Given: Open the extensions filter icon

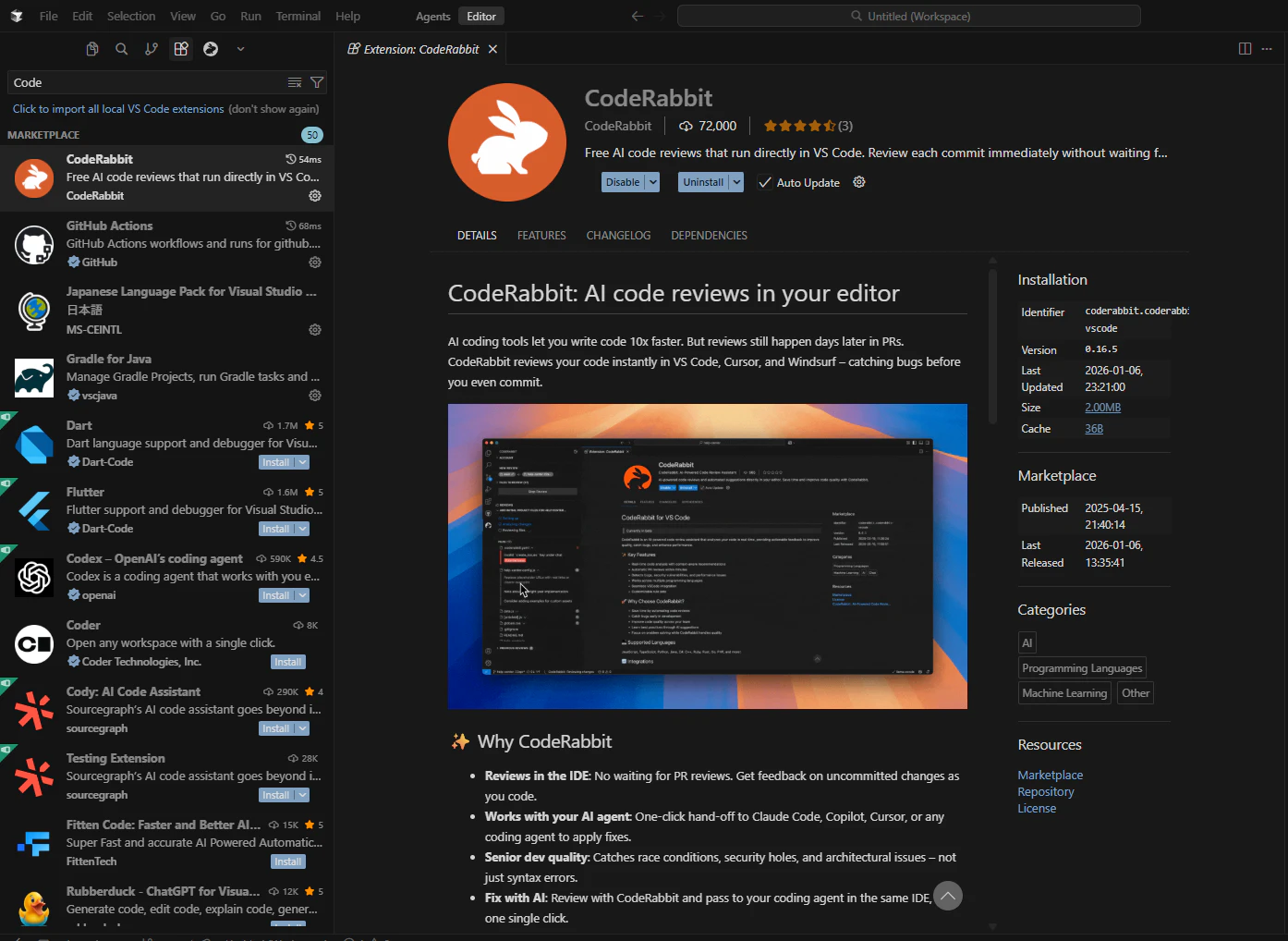Looking at the screenshot, I should (317, 82).
